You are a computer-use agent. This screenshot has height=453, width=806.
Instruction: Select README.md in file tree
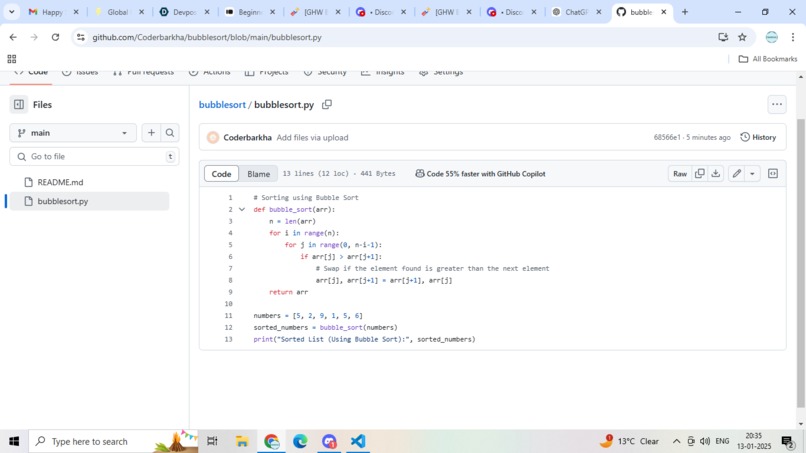click(x=60, y=182)
